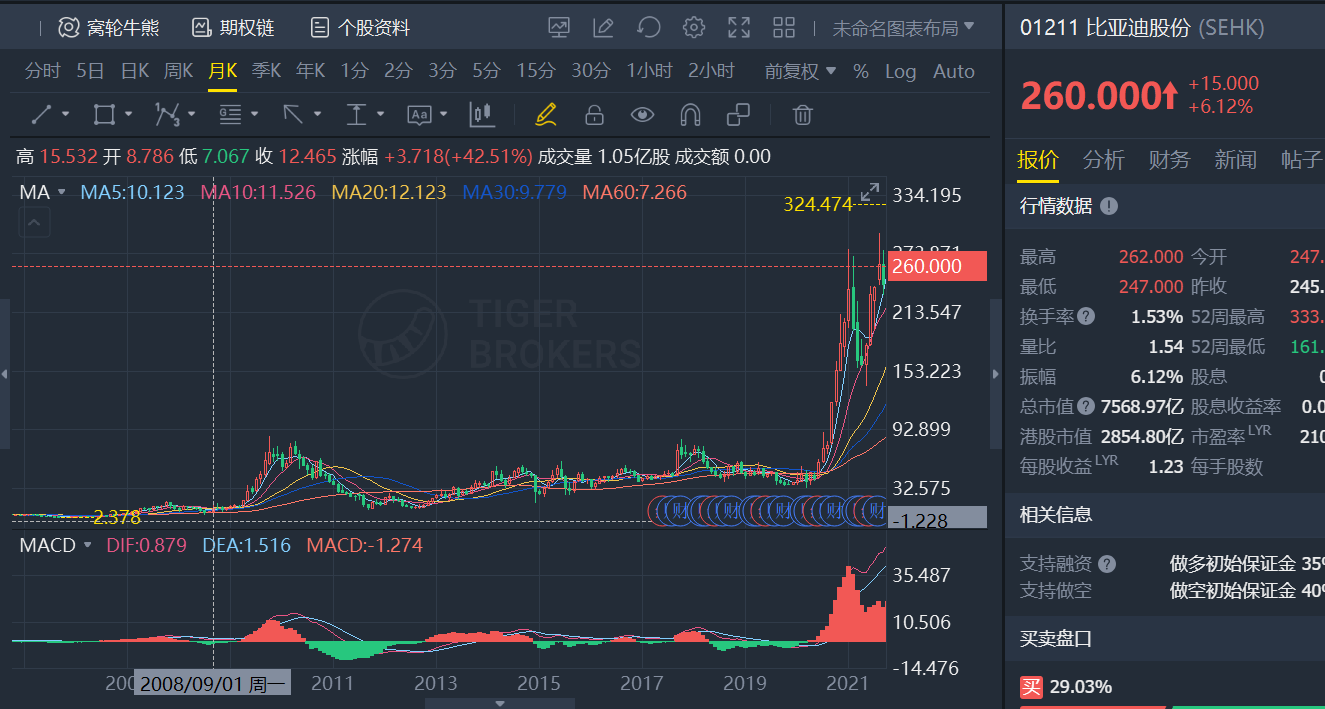Click the MA5:10.123 legend value

132,192
